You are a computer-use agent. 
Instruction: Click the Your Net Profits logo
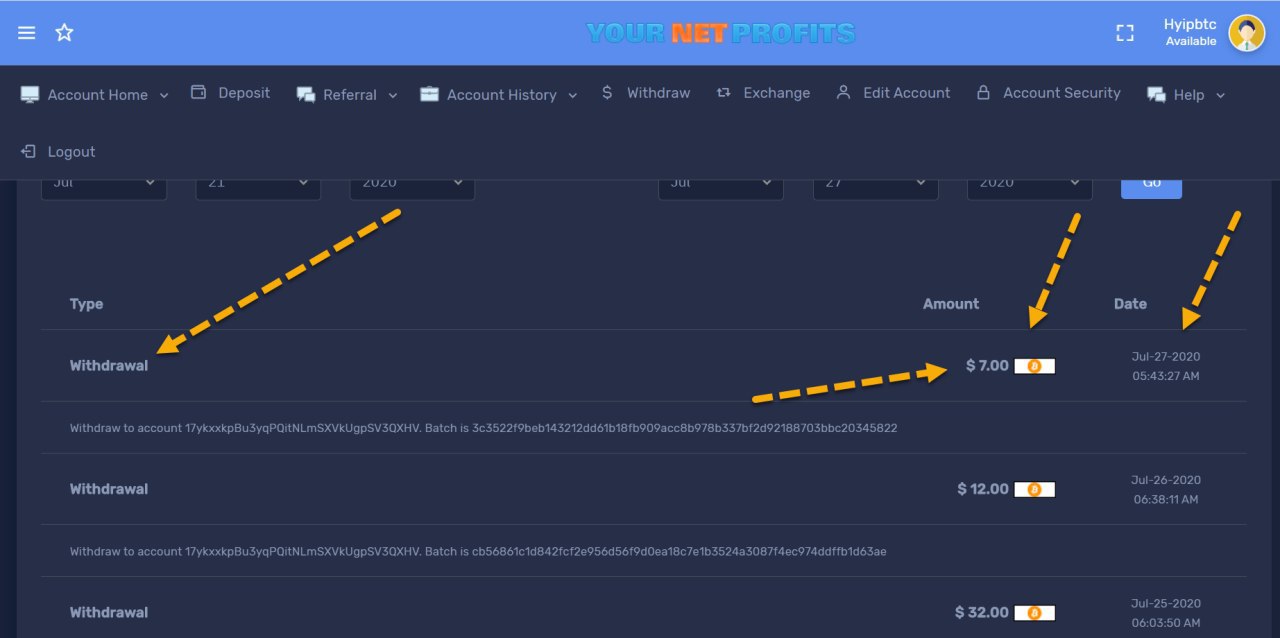[721, 33]
